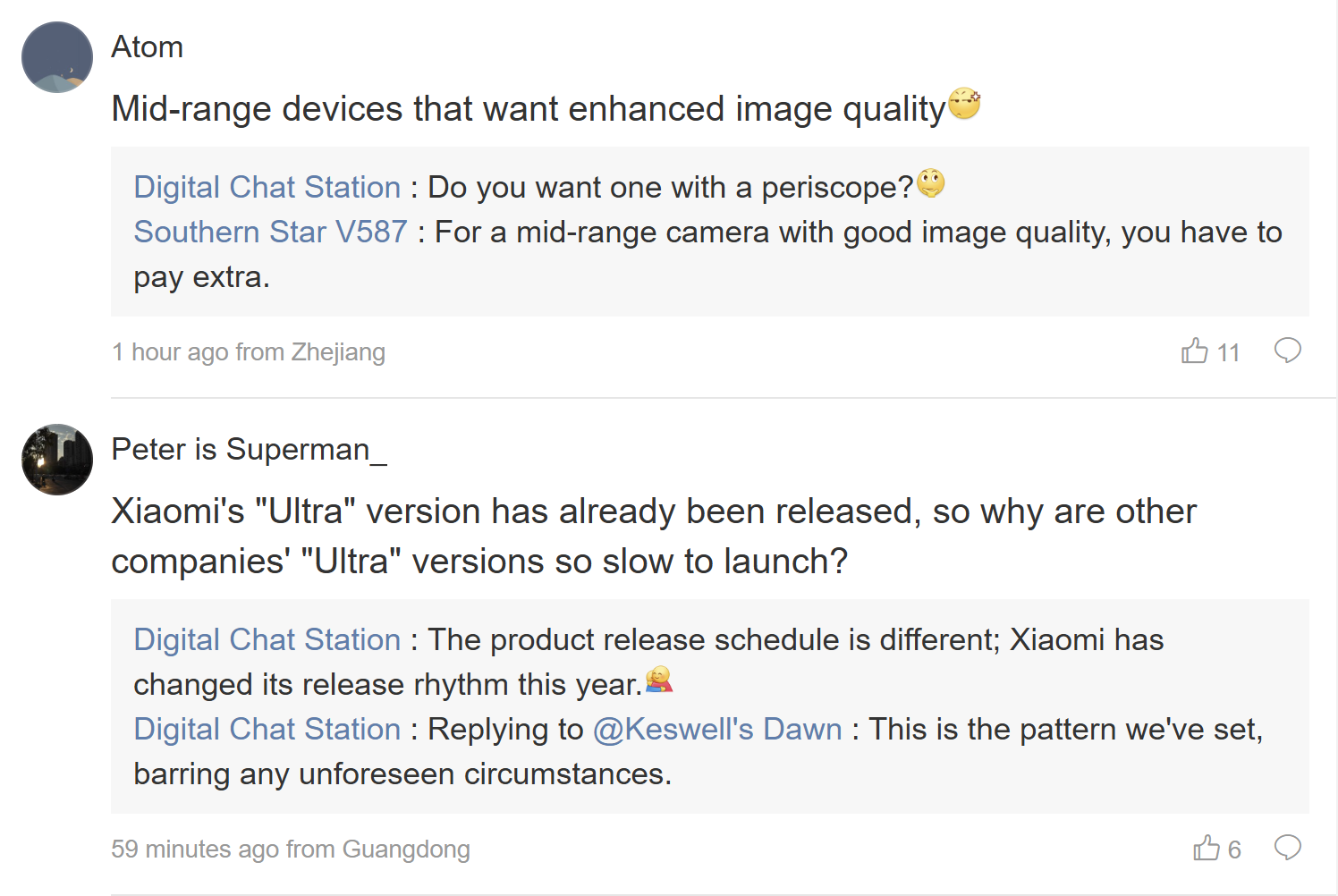The height and width of the screenshot is (896, 1338).
Task: Click reply bubble icon on Atom's comment
Action: pyautogui.click(x=1287, y=351)
